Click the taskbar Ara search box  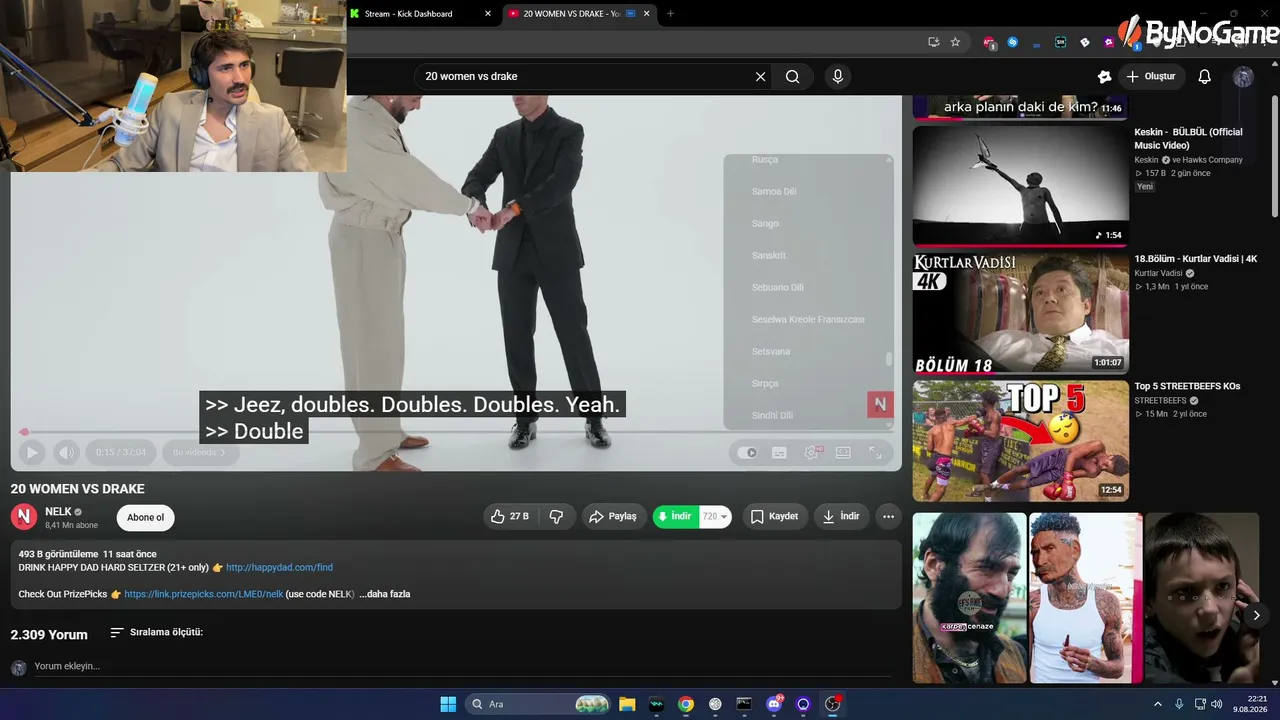[538, 704]
